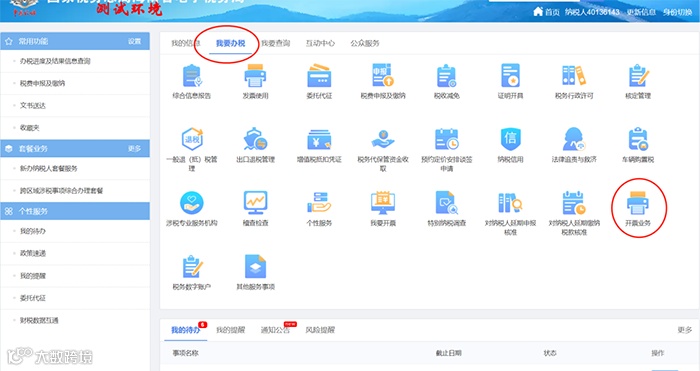
Task: Click 纳税人40136143 in the header
Action: pyautogui.click(x=592, y=12)
